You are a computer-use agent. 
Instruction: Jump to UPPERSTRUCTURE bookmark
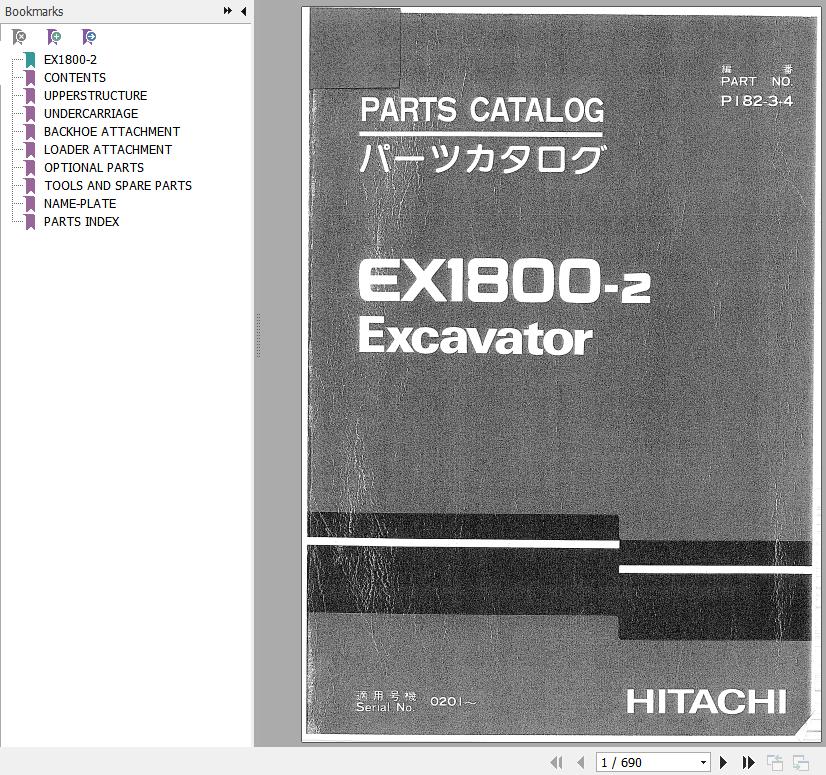[x=95, y=95]
